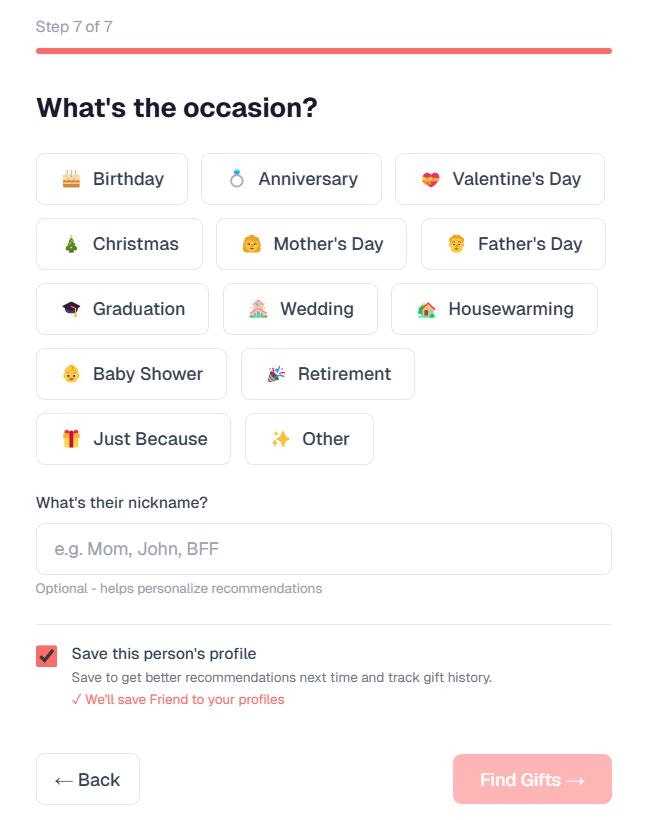Choose Mother's Day as the occasion

[311, 244]
